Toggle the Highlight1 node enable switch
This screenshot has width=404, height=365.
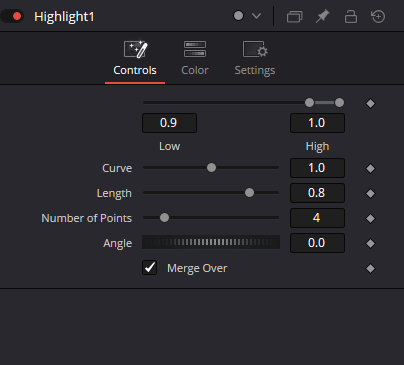coord(13,16)
